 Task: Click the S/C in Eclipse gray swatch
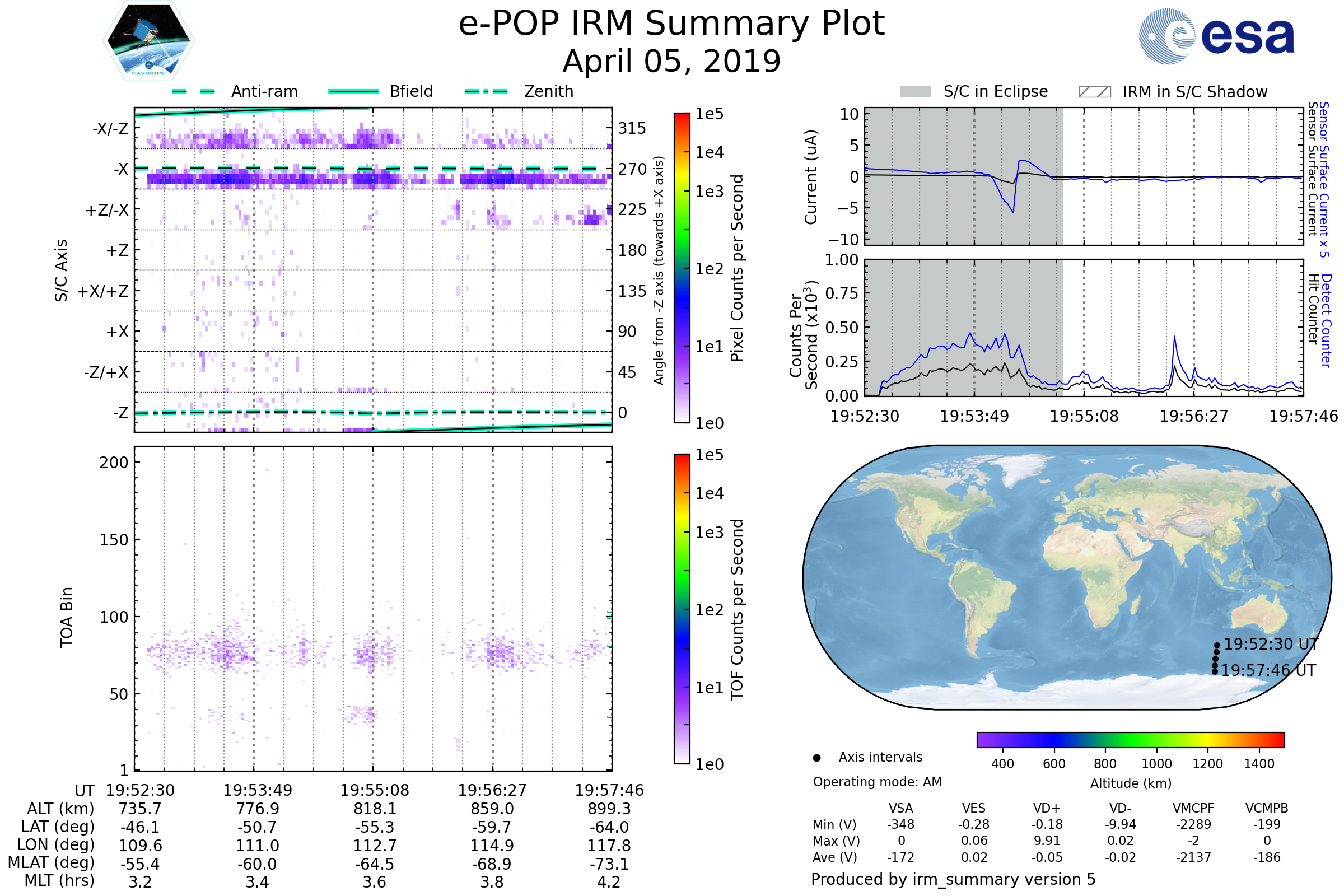click(916, 92)
